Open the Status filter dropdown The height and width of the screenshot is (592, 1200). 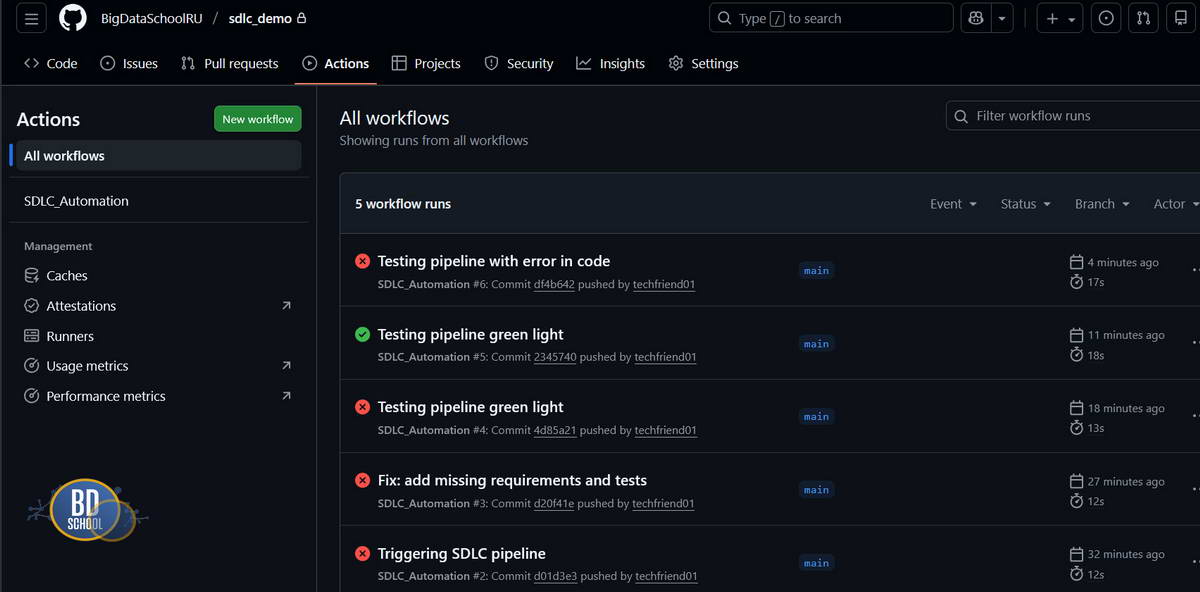click(1024, 203)
